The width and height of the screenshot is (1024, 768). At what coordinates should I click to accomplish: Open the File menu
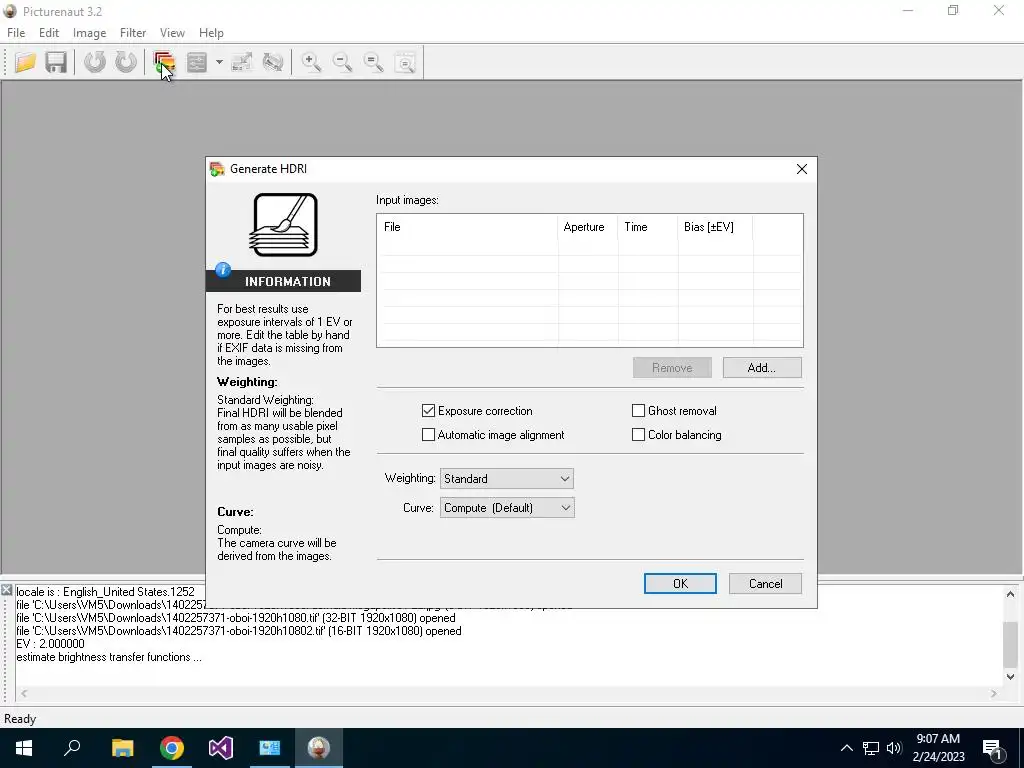point(16,33)
